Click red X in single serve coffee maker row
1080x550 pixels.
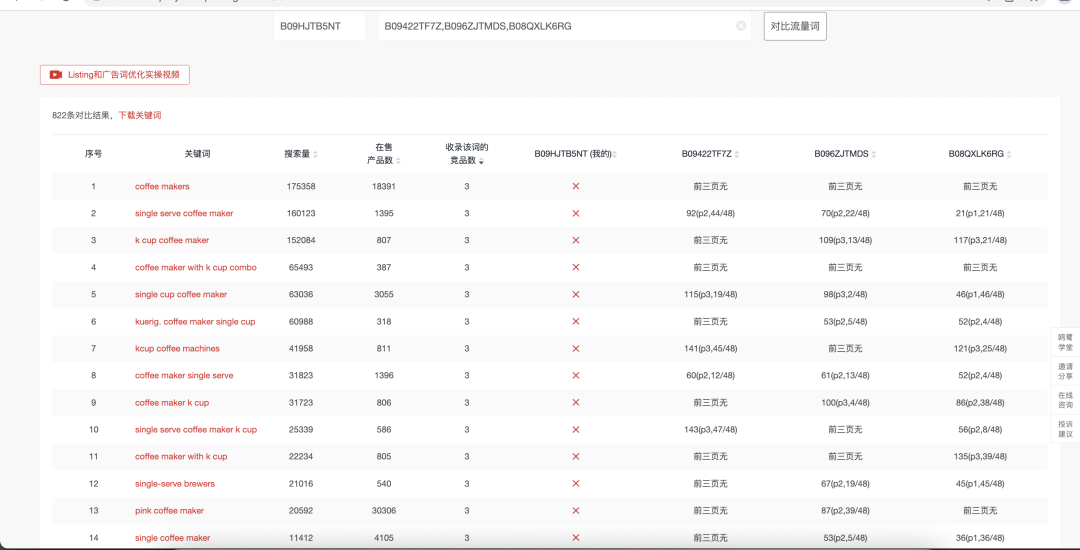[576, 213]
